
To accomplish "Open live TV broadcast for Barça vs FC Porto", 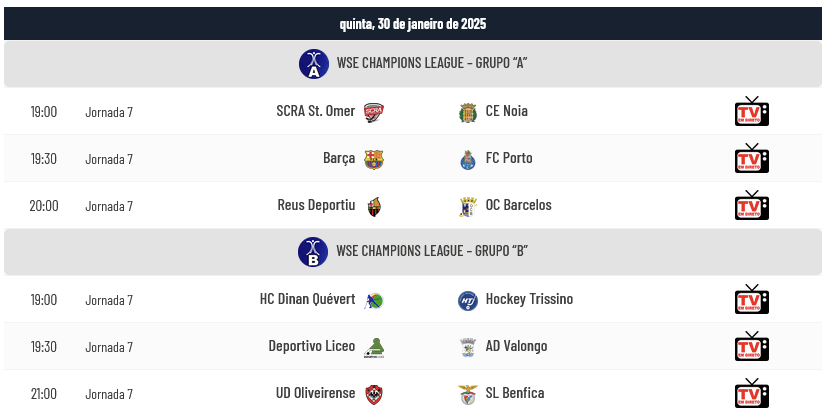I will (751, 159).
